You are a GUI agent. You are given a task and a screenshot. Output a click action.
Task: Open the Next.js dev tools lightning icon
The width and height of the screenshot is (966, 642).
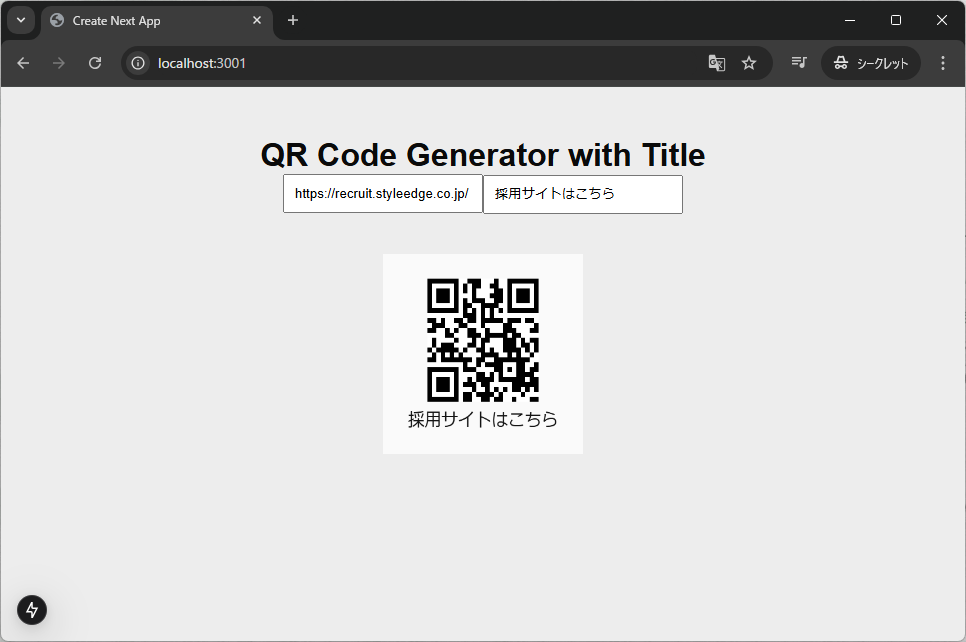point(32,610)
